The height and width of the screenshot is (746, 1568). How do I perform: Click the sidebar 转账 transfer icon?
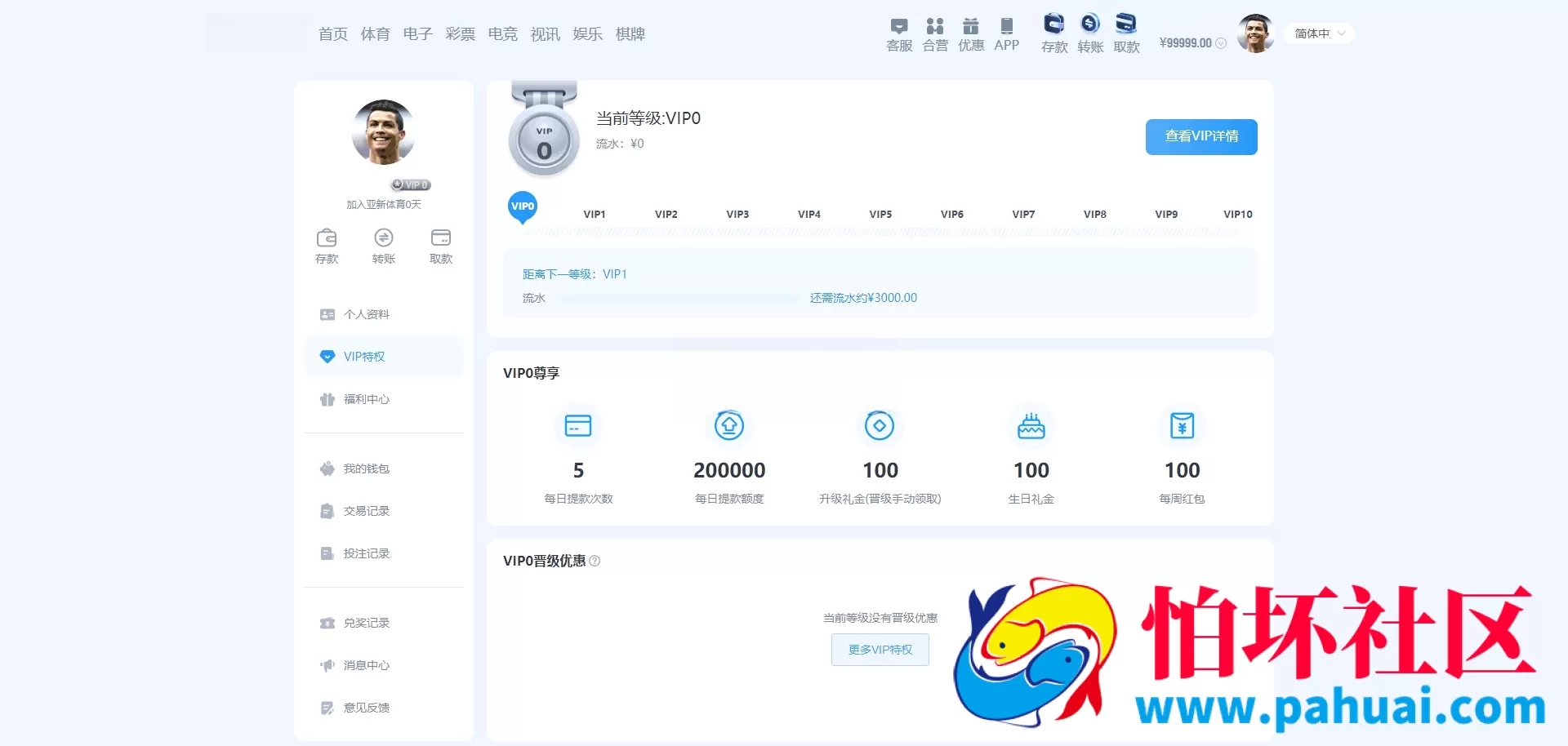pos(384,238)
